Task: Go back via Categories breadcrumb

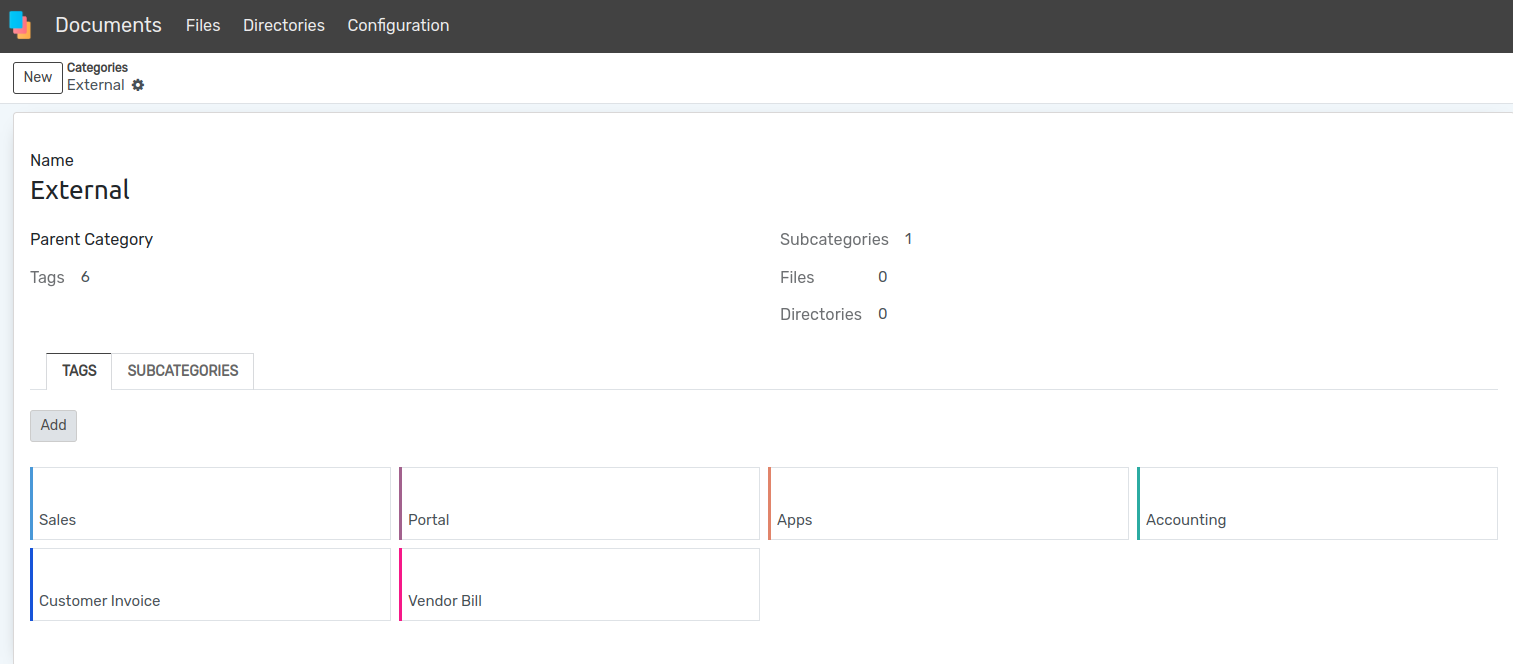Action: (97, 68)
